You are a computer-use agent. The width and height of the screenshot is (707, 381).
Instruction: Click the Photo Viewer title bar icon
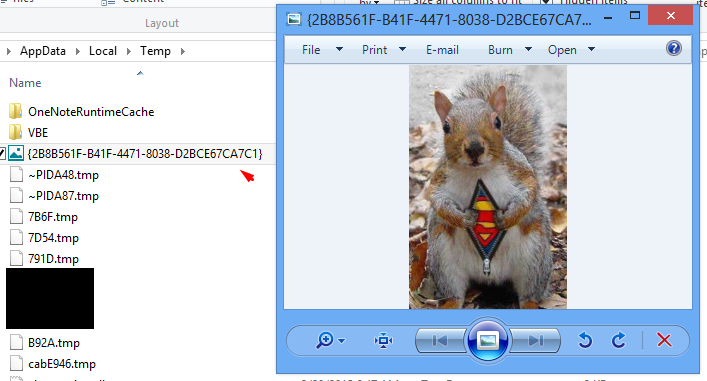tap(294, 19)
